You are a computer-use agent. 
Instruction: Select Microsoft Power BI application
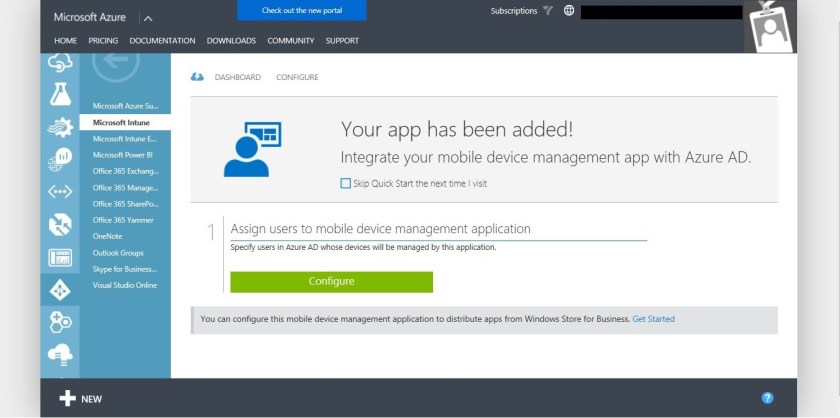click(x=125, y=155)
